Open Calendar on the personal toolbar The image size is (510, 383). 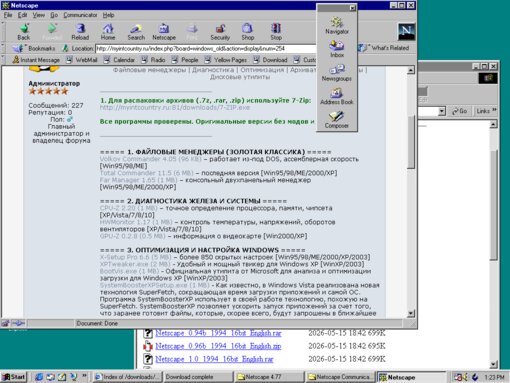119,60
